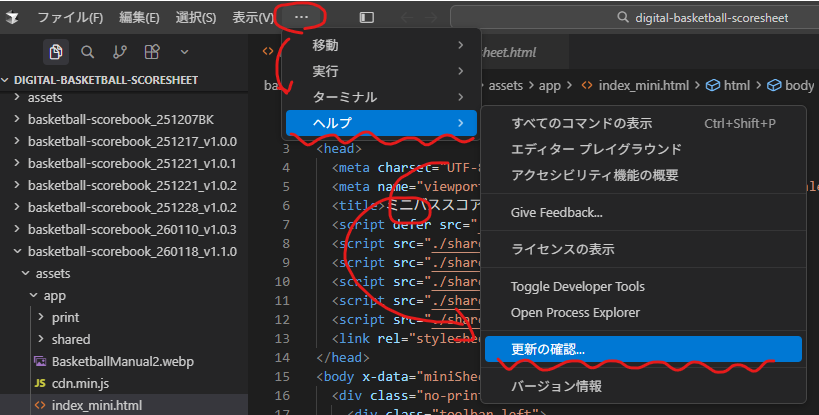Screen dimensions: 819x415
Task: Choose 更新の確認...
Action: pyautogui.click(x=643, y=349)
